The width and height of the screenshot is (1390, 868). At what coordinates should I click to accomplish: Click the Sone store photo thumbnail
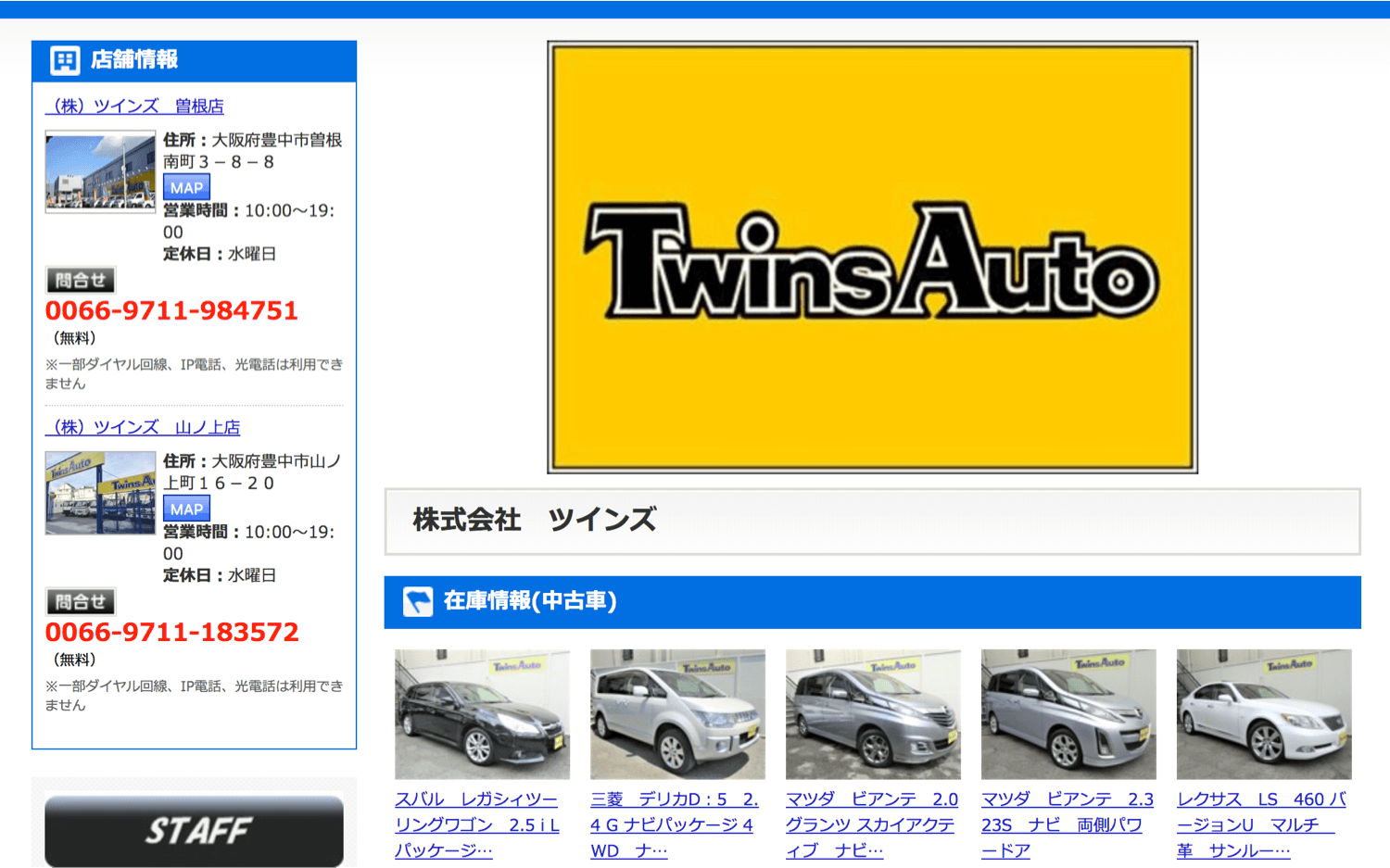click(x=100, y=173)
